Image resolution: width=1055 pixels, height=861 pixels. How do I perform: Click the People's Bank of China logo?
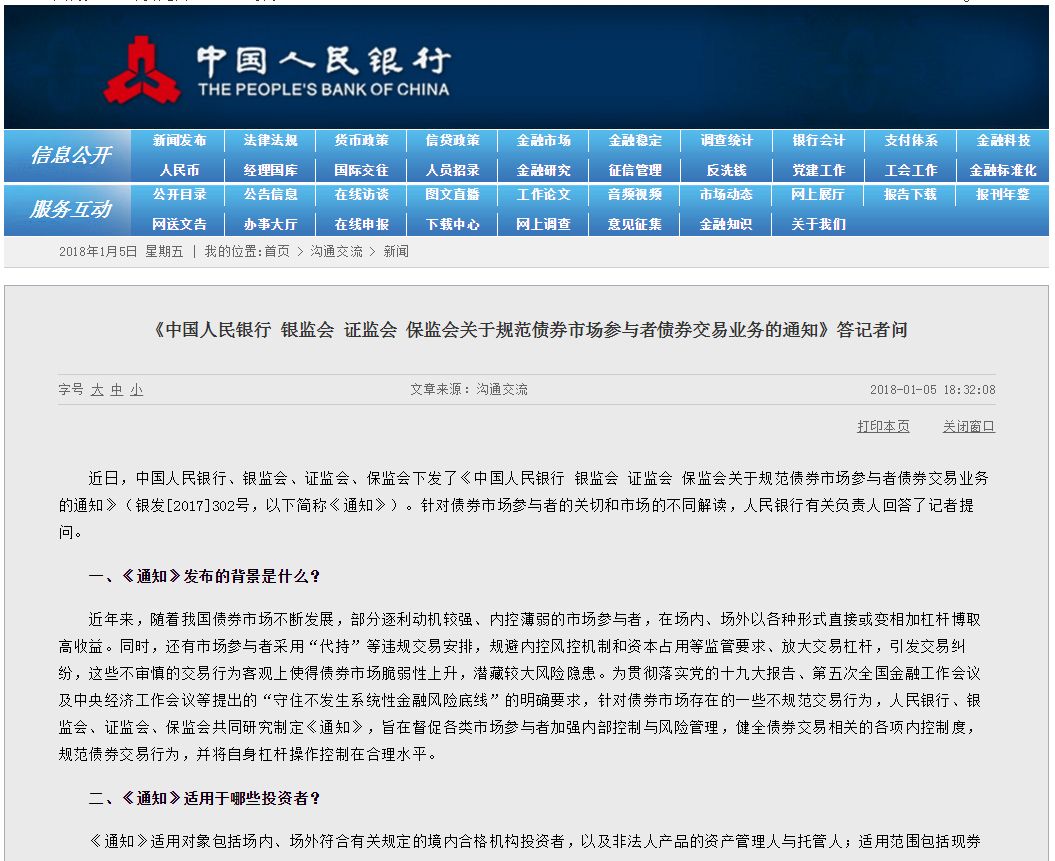click(x=277, y=70)
